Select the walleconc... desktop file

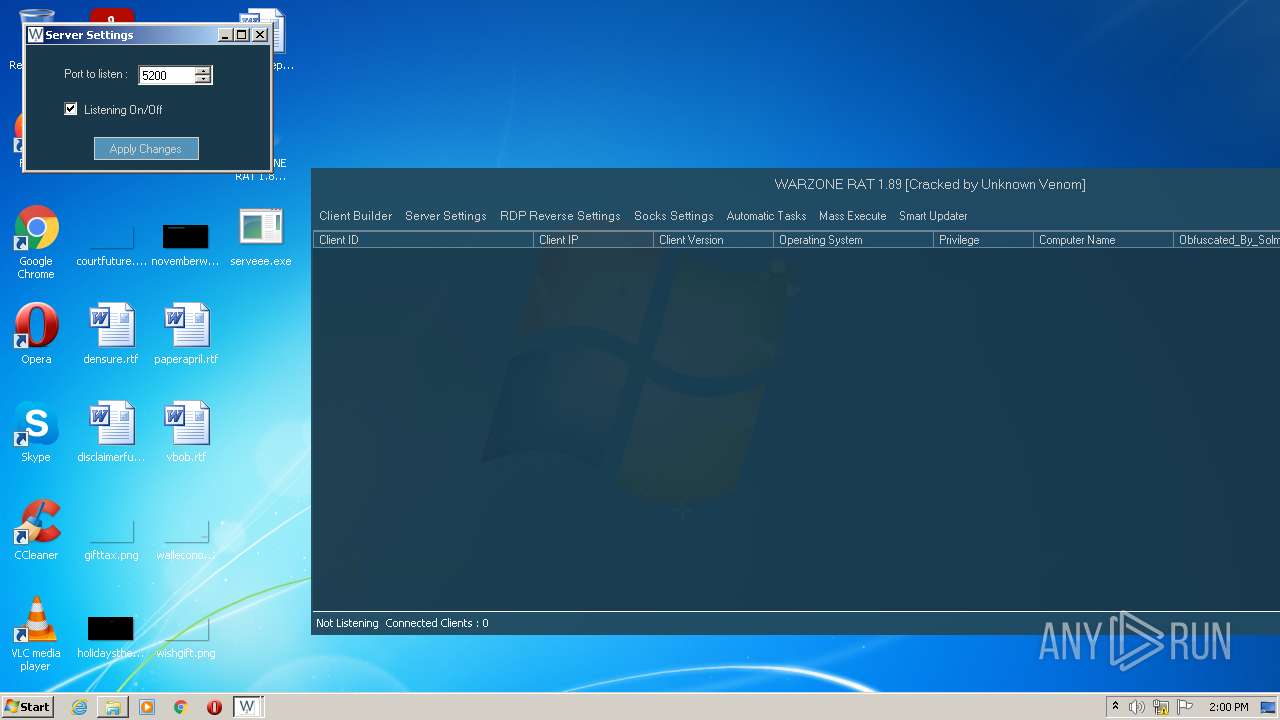(186, 541)
